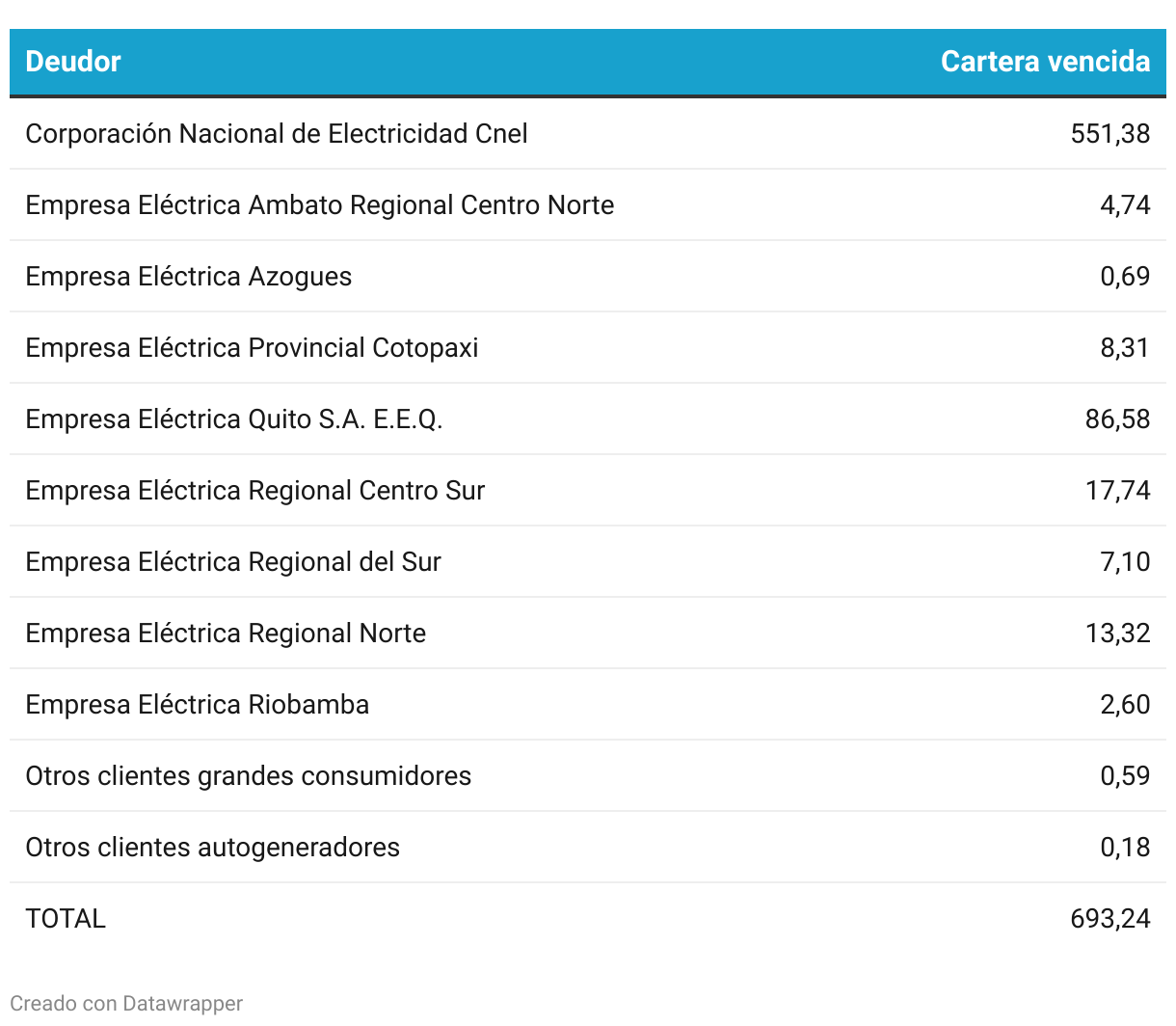Select the Empresa Eléctrica Azogues entry
This screenshot has width=1176, height=1026.
point(189,277)
